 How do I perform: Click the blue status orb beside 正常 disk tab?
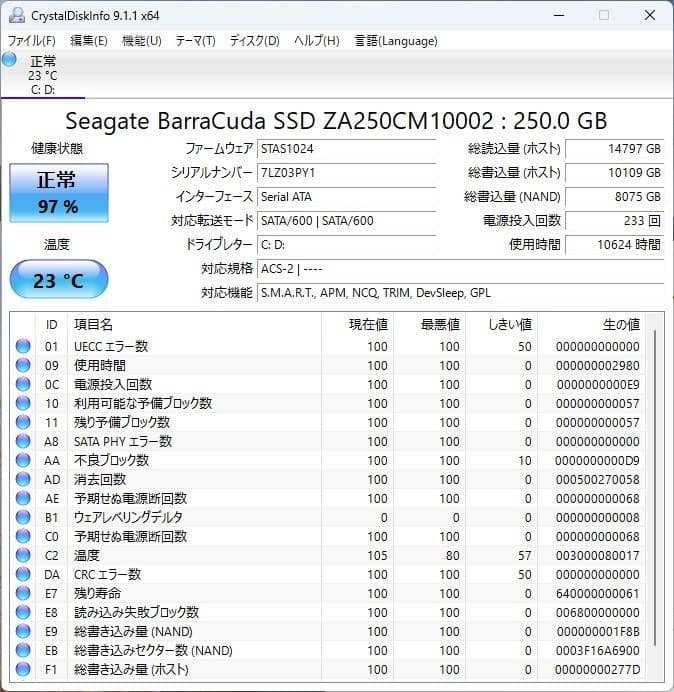click(x=9, y=59)
